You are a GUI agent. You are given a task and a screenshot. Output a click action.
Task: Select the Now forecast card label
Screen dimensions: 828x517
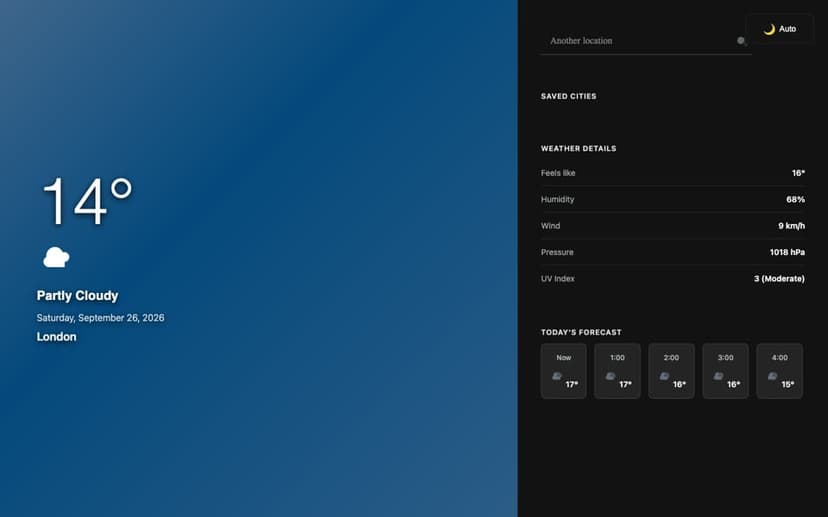pos(563,358)
